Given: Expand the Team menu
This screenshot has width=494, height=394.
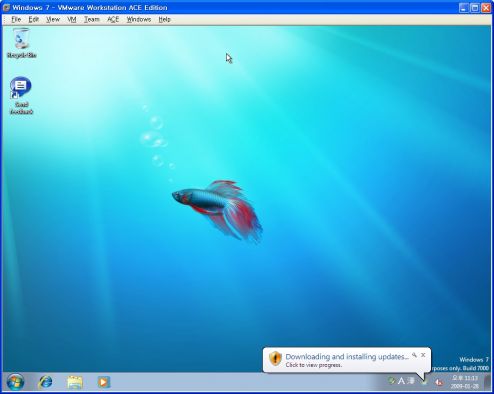Looking at the screenshot, I should (x=92, y=19).
